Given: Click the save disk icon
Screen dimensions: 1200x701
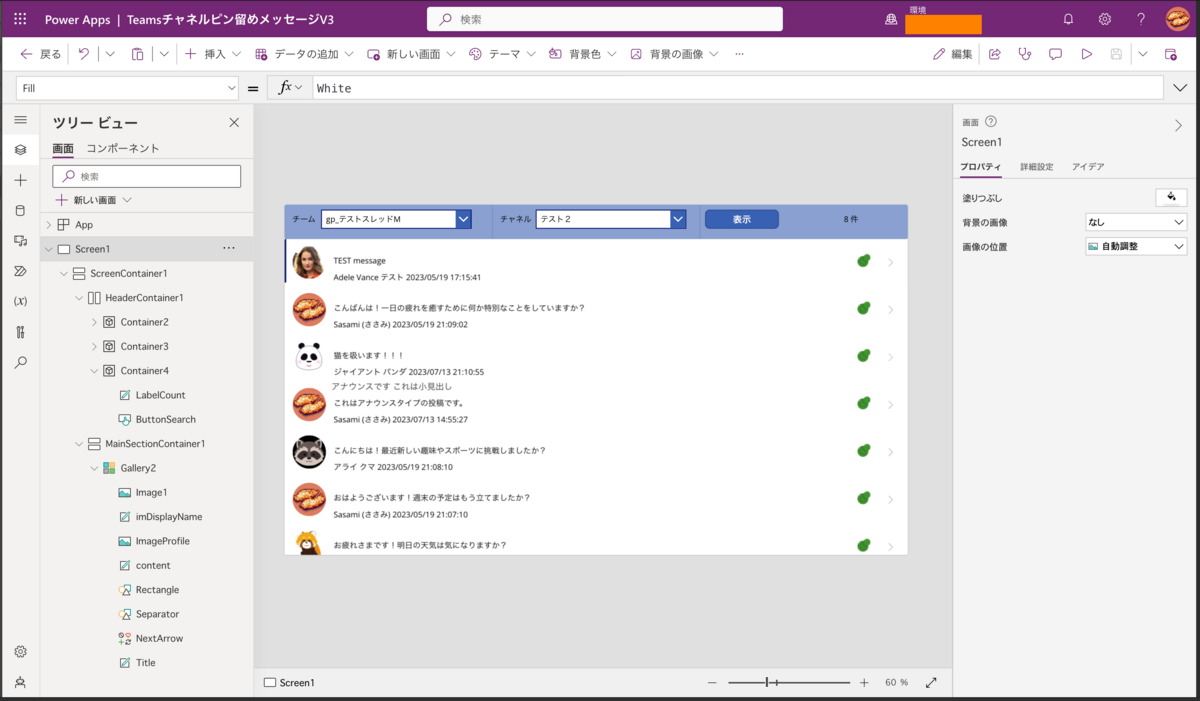Looking at the screenshot, I should 1116,54.
